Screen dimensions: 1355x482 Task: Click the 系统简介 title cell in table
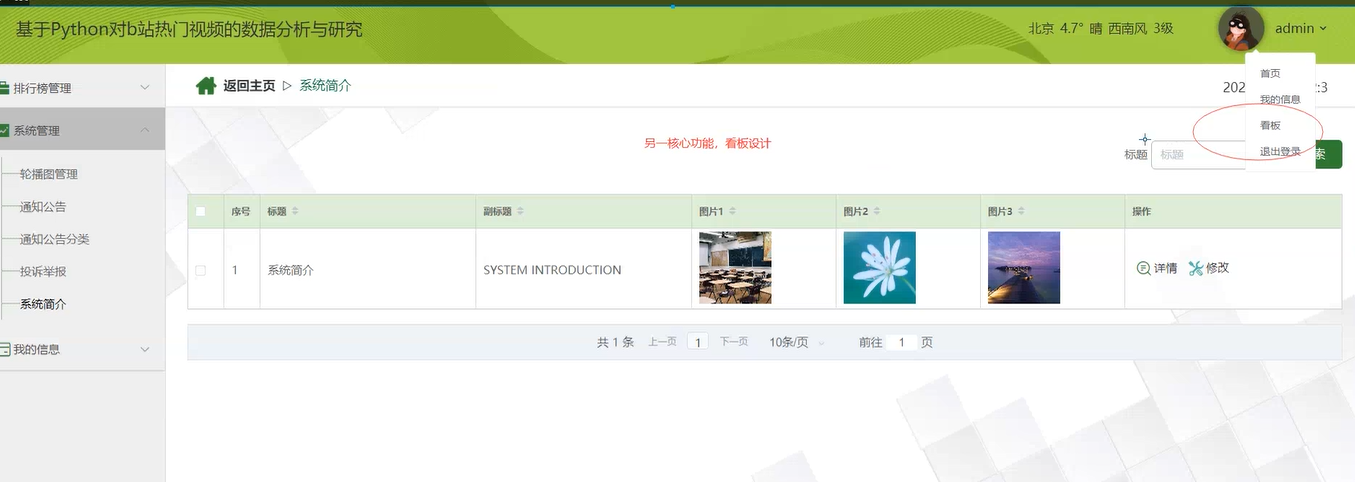click(290, 270)
